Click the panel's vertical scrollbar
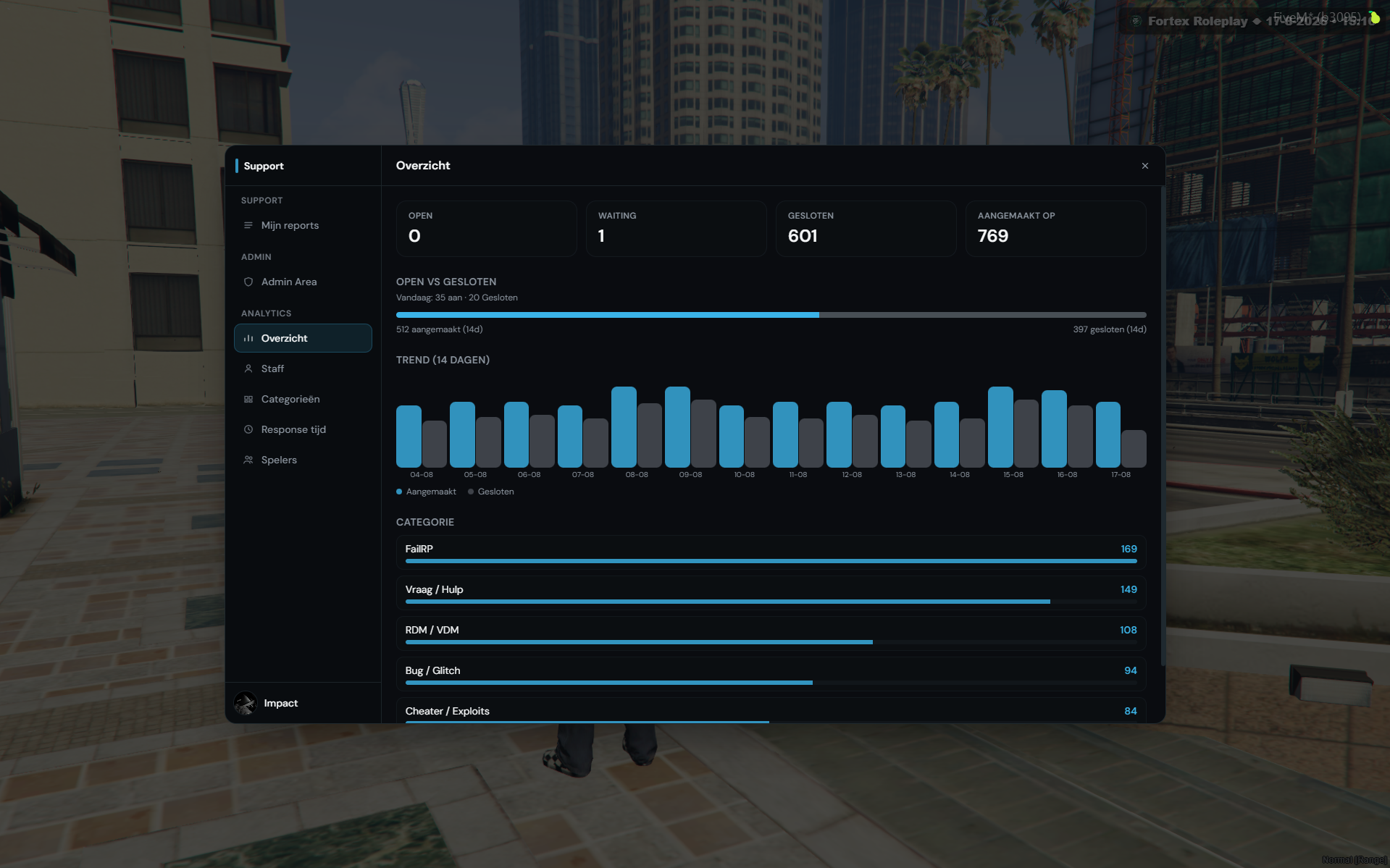The height and width of the screenshot is (868, 1390). point(1163,427)
